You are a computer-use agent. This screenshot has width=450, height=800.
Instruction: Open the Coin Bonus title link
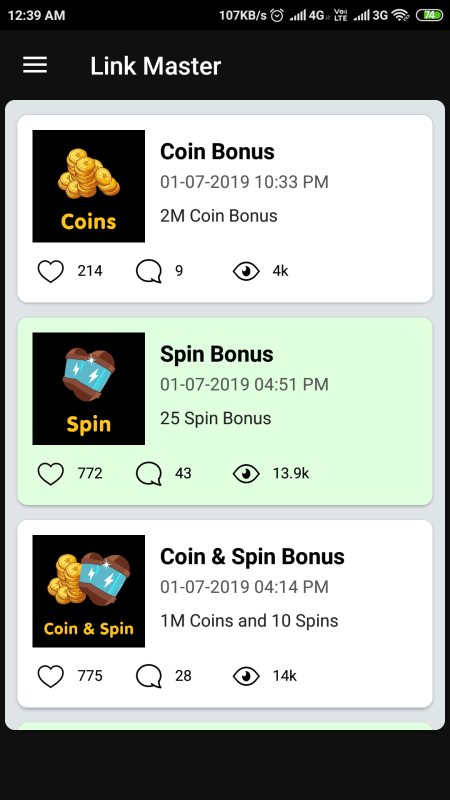217,152
